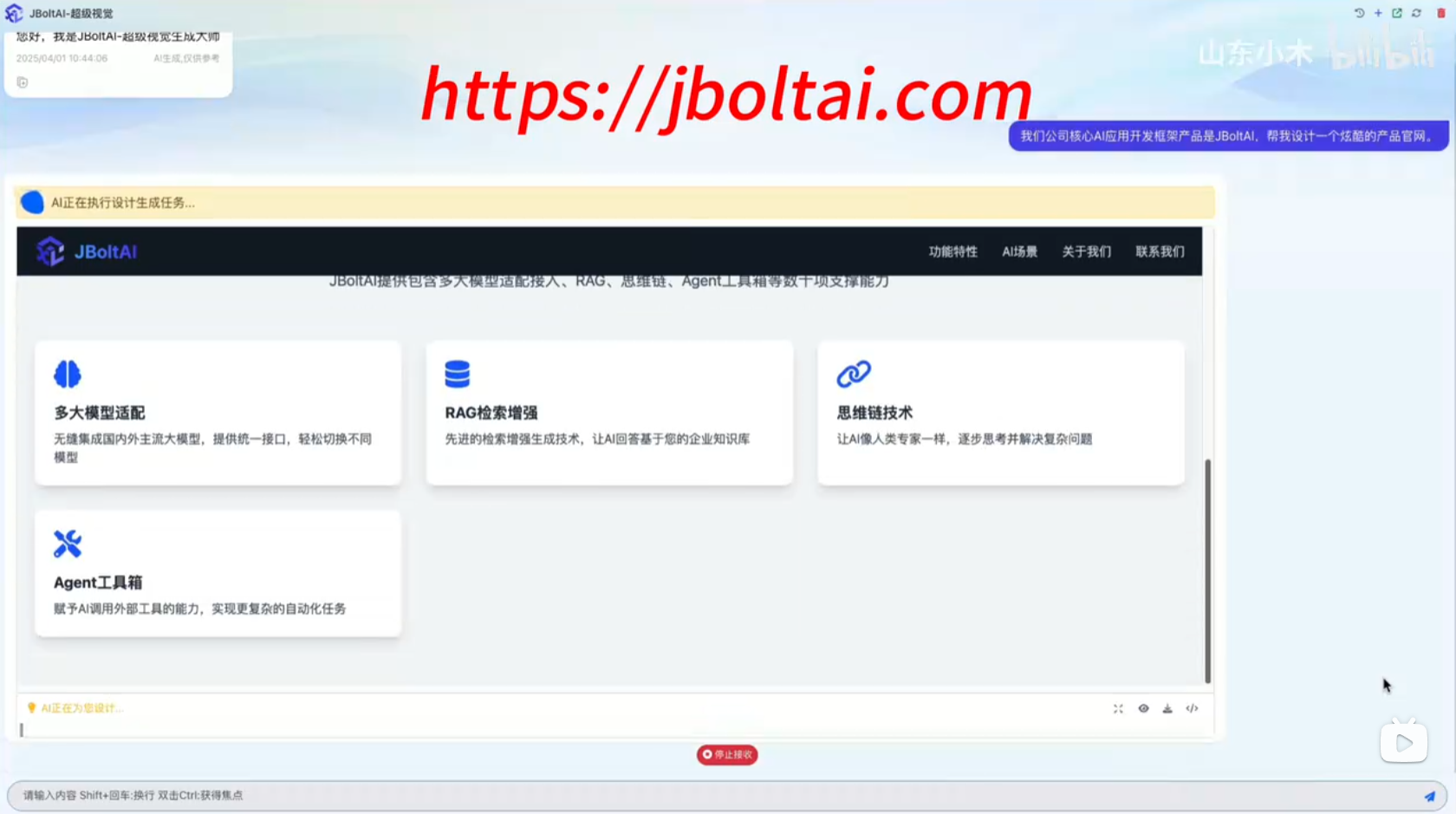This screenshot has height=814, width=1456.
Task: Select the Agent工具箱 card title
Action: [98, 583]
